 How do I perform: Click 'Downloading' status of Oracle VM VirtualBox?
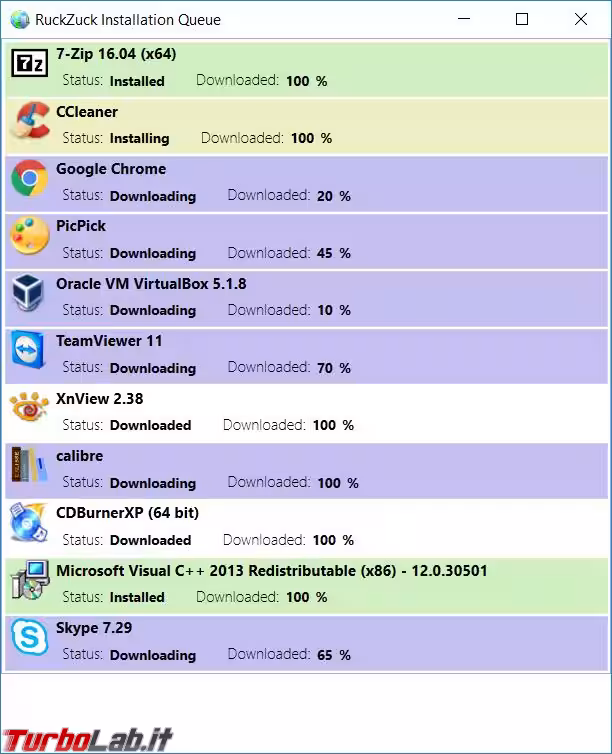click(153, 311)
